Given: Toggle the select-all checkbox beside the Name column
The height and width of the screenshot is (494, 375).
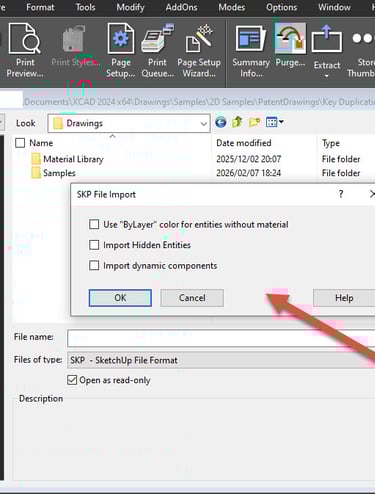Looking at the screenshot, I should point(20,143).
